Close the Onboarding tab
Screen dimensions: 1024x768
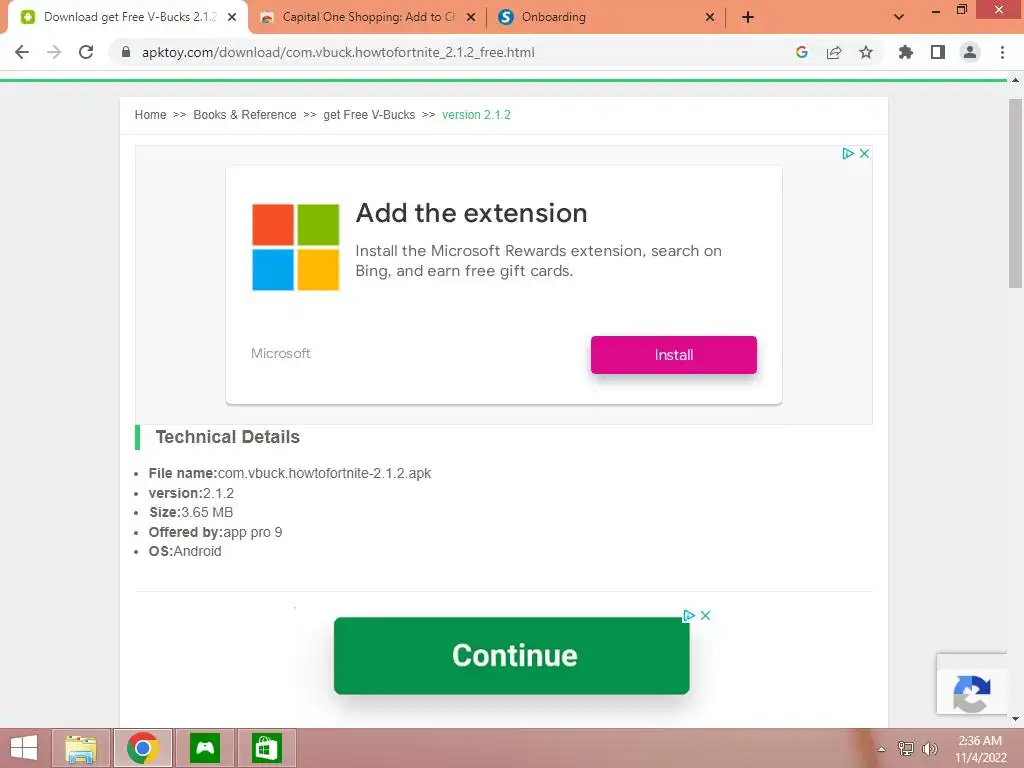click(710, 17)
